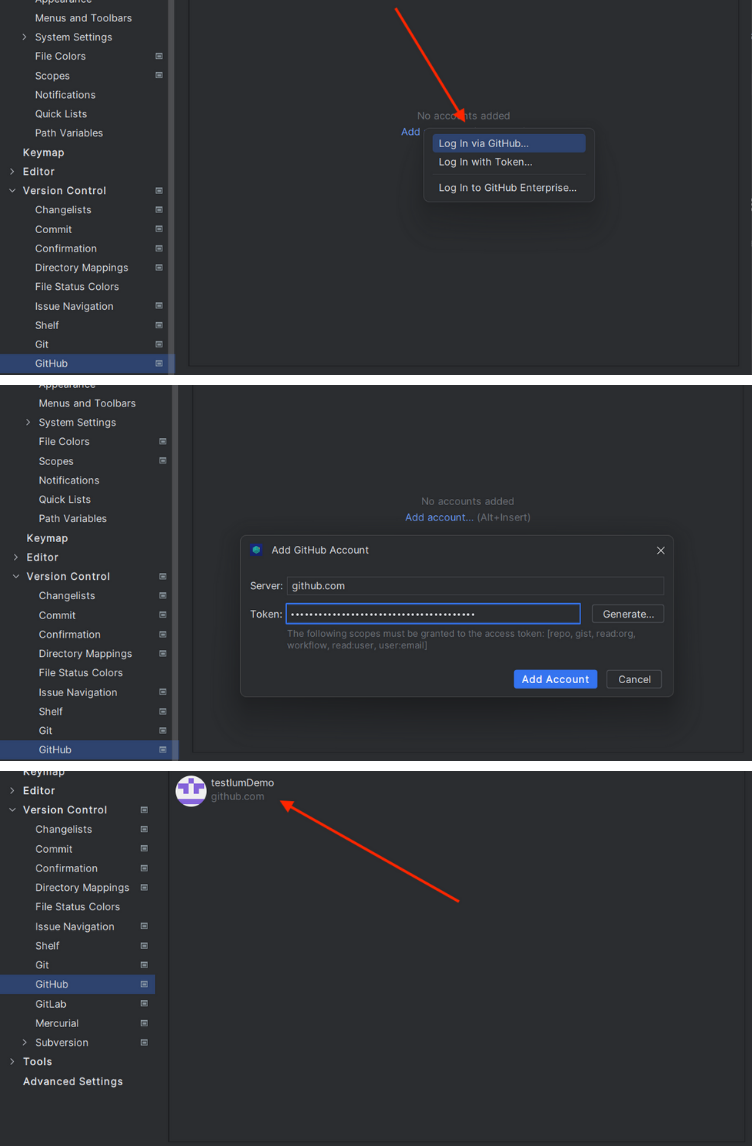This screenshot has height=1146, width=753.
Task: Select Issue Navigation in bottom screenshot
Action: click(x=75, y=927)
